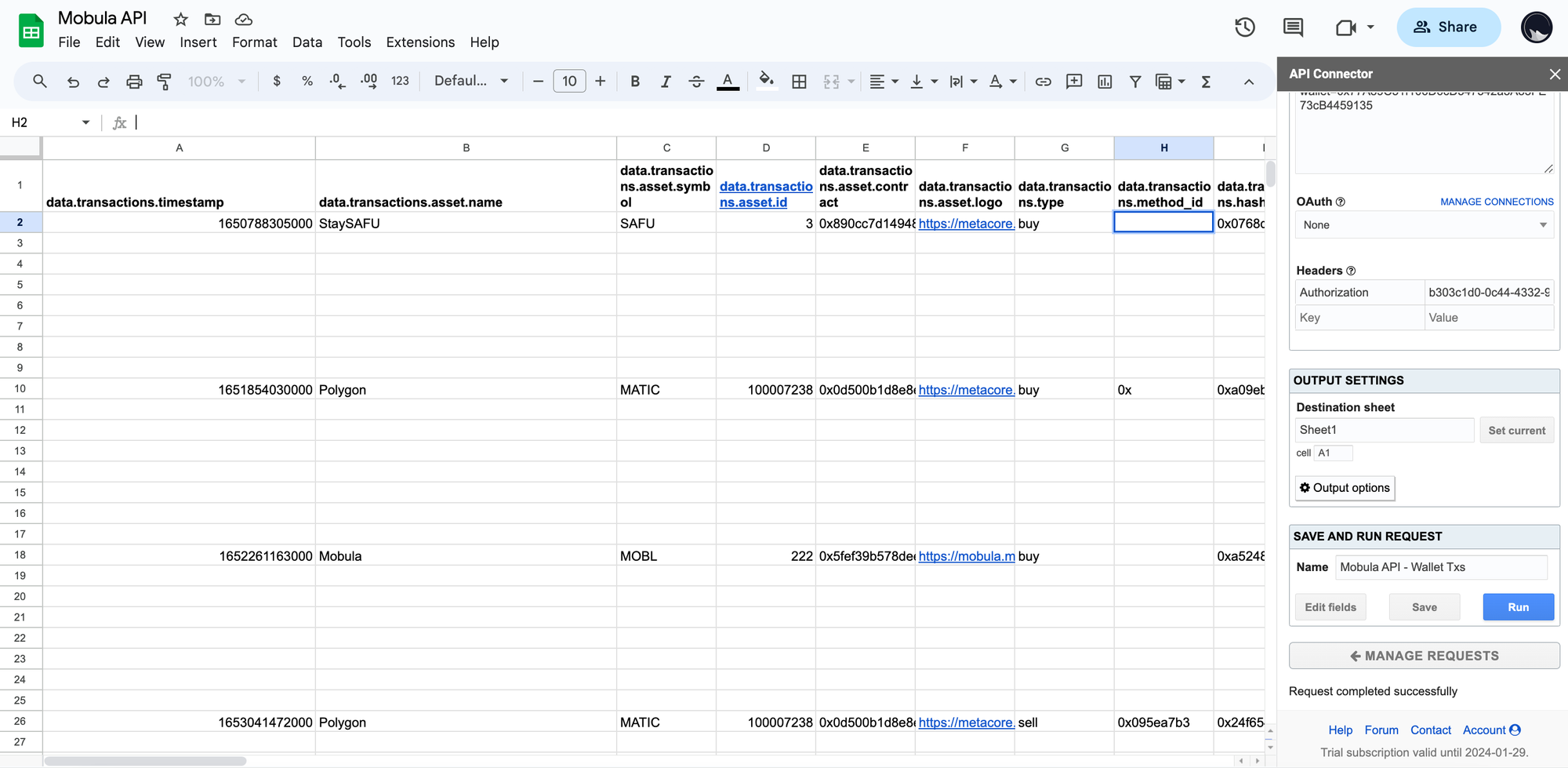1568x768 pixels.
Task: Open the Data menu
Action: coord(307,42)
